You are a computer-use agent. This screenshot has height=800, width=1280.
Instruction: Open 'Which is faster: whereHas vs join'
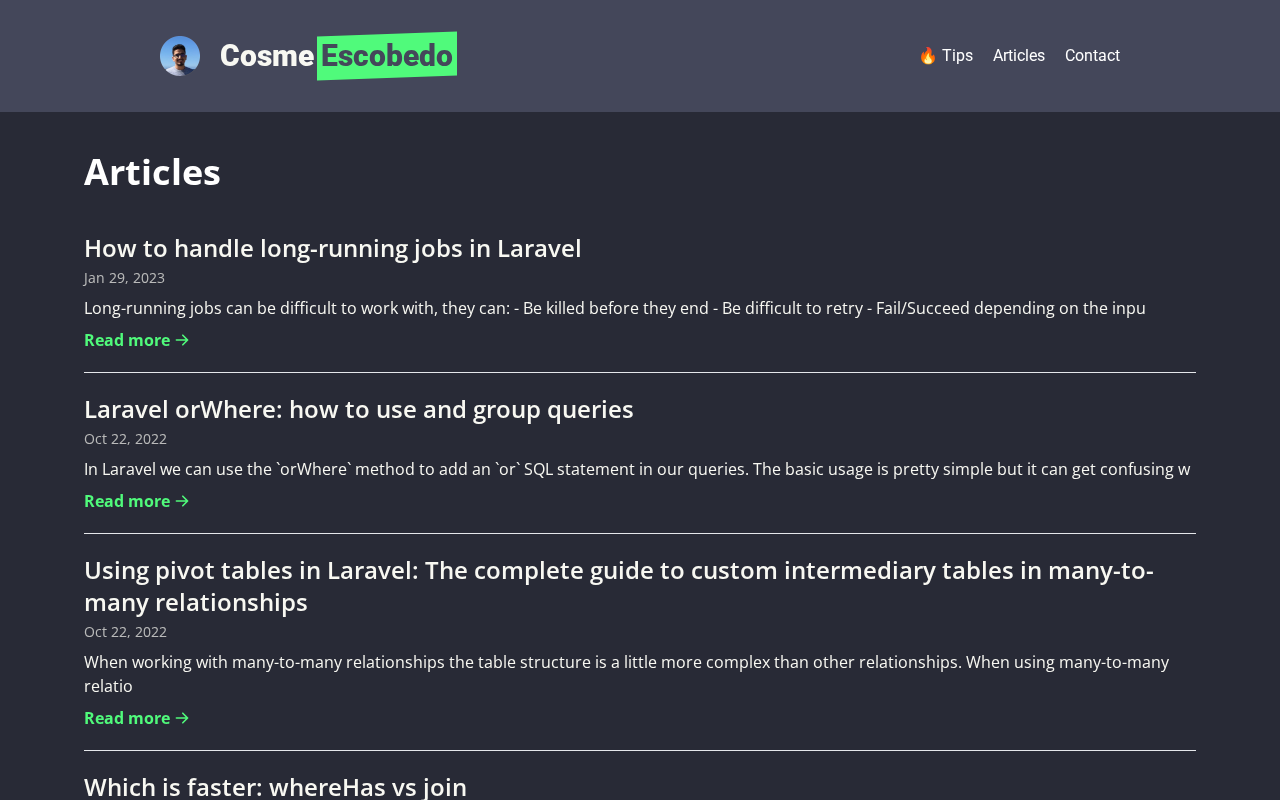coord(275,786)
